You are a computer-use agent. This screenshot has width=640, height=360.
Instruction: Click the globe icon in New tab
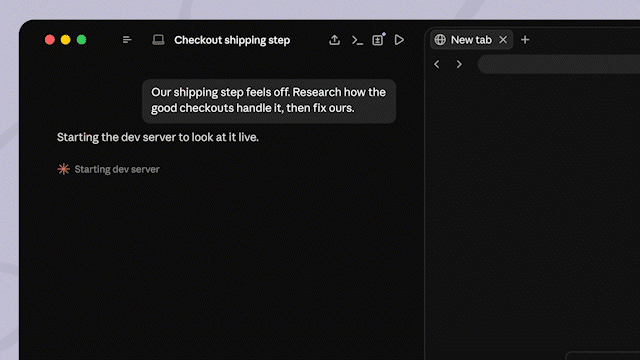tap(440, 40)
